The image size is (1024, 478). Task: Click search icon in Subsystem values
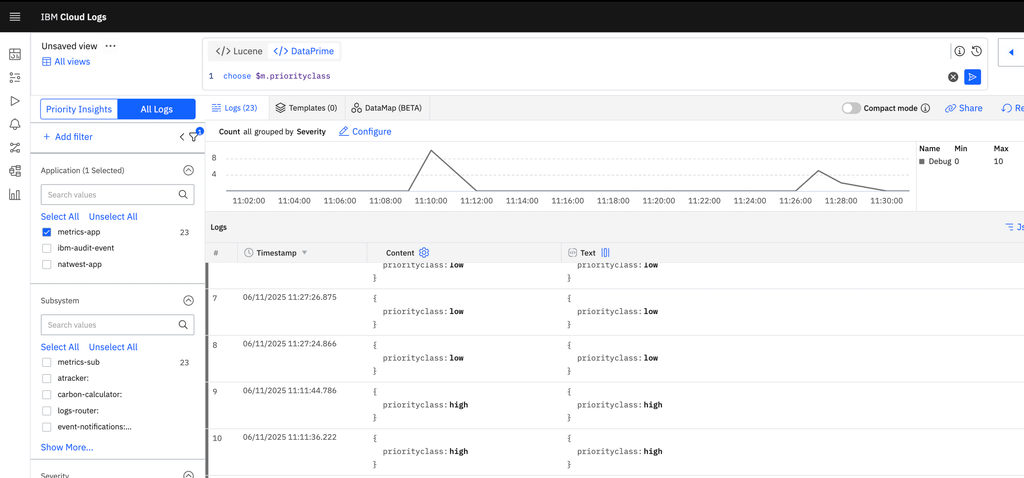[184, 325]
